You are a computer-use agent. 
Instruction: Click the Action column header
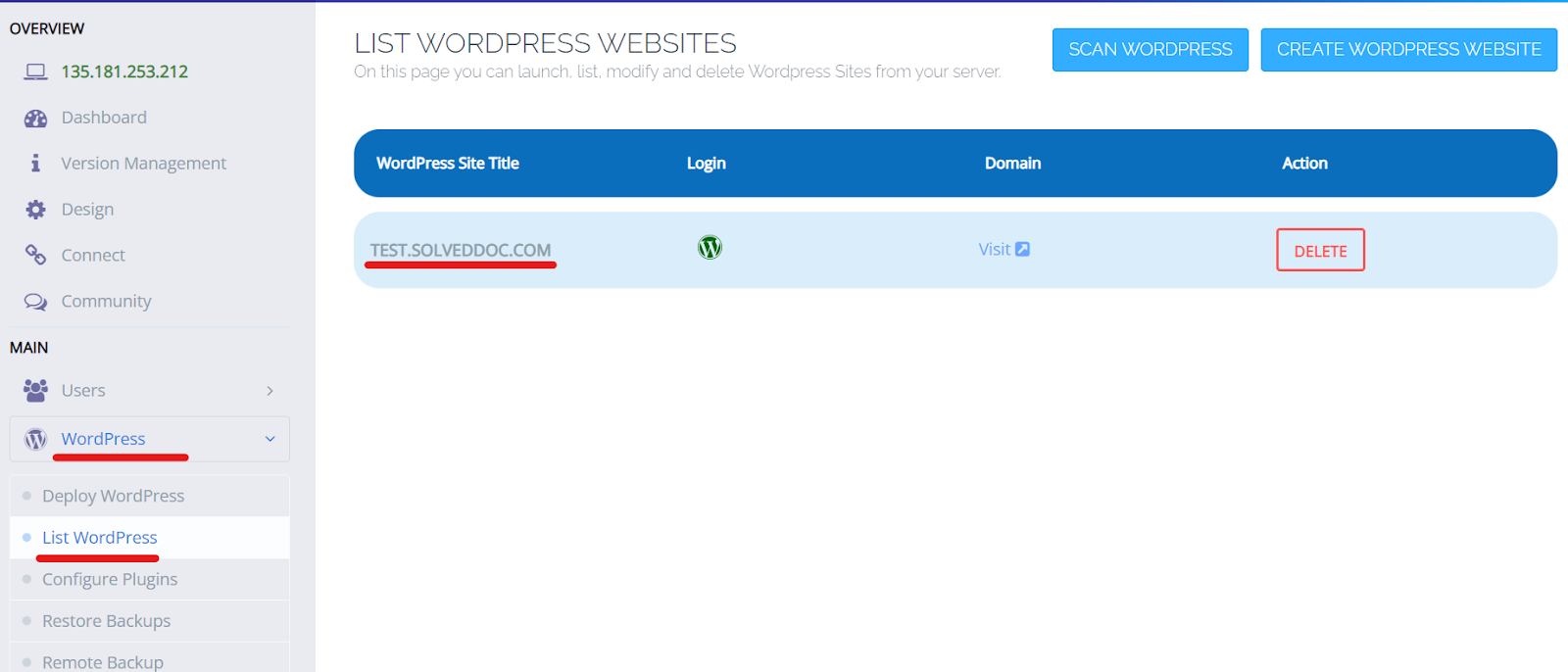(x=1304, y=164)
